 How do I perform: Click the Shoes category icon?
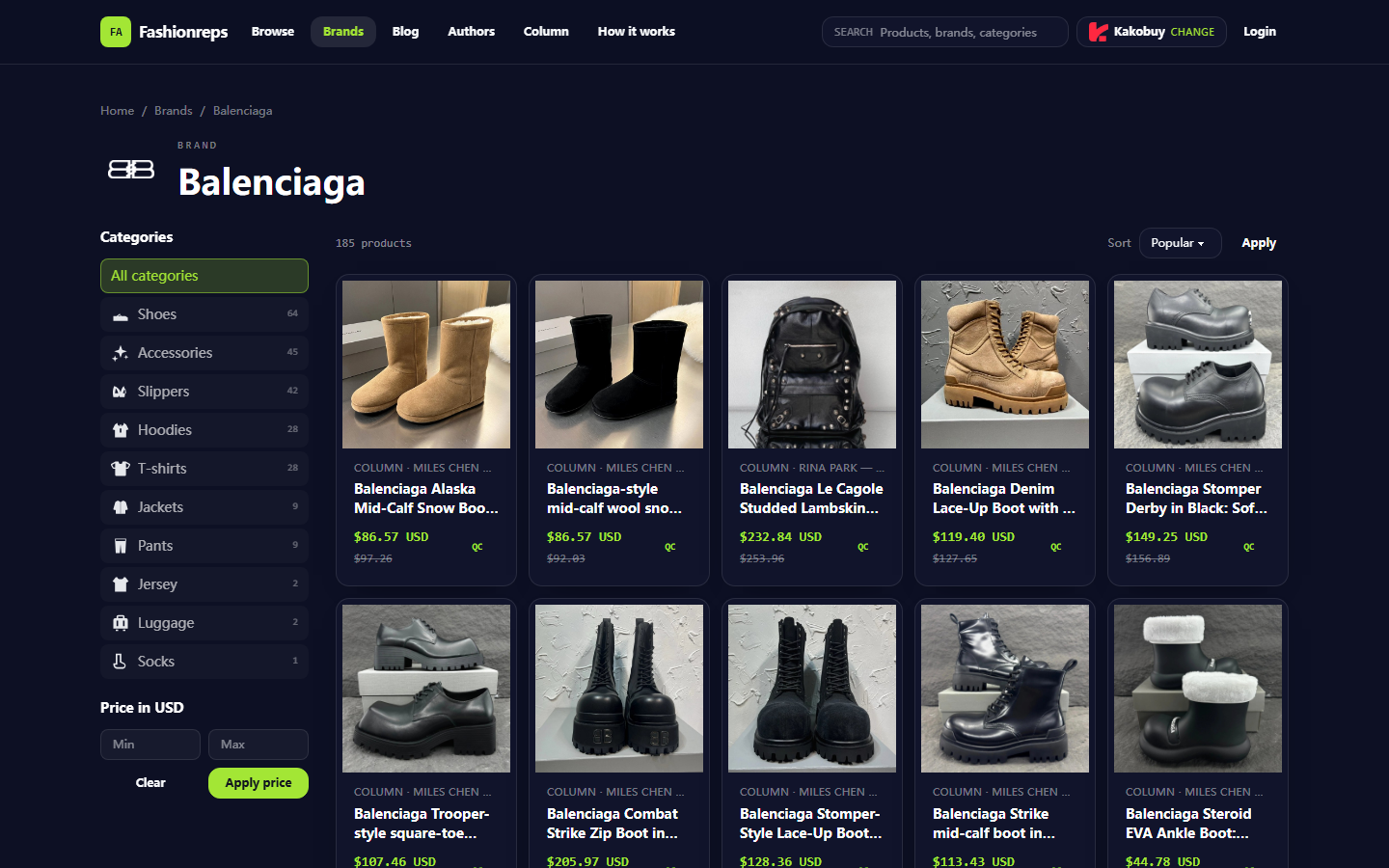click(121, 315)
